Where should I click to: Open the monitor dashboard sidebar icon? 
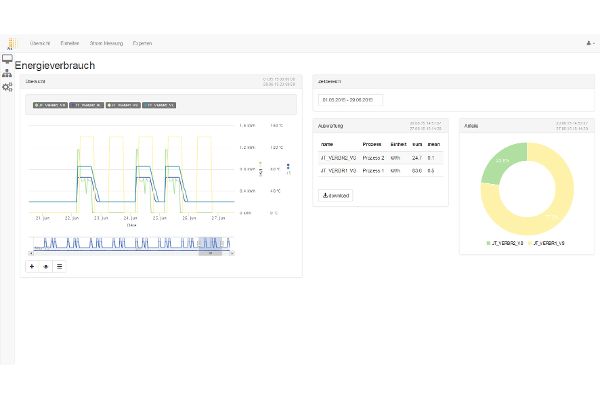point(7,59)
